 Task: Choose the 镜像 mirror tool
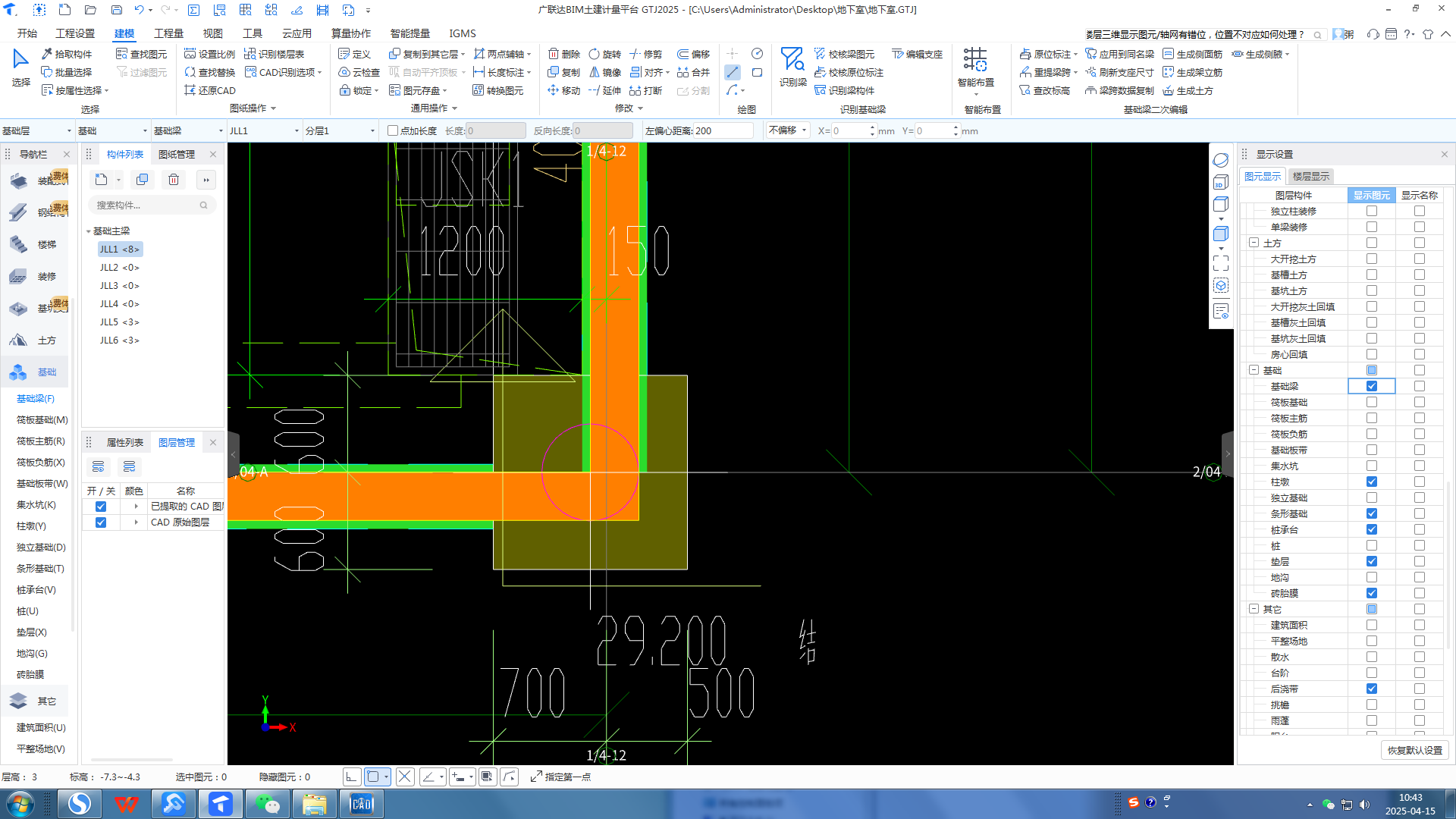pos(605,72)
